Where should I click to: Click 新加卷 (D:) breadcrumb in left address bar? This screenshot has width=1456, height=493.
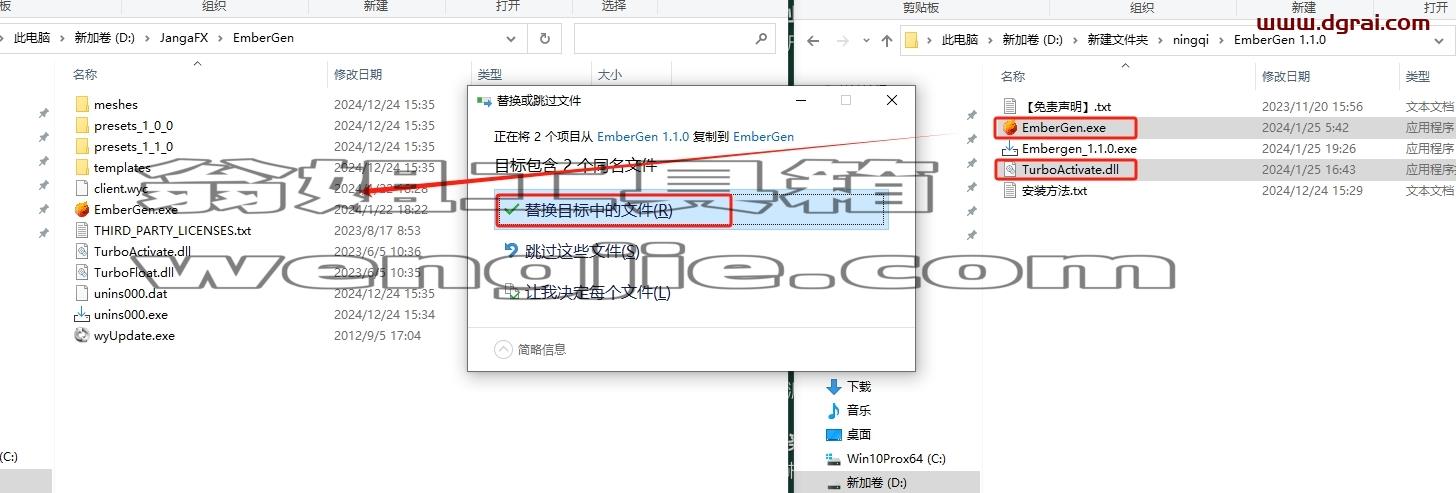(x=105, y=38)
